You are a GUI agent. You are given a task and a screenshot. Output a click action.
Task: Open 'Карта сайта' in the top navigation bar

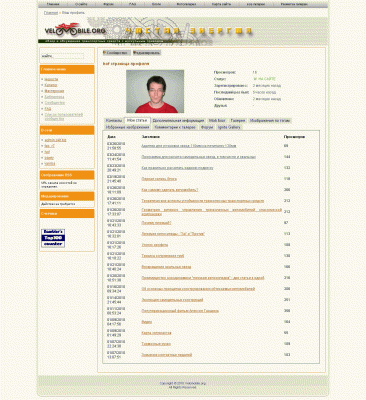[221, 5]
